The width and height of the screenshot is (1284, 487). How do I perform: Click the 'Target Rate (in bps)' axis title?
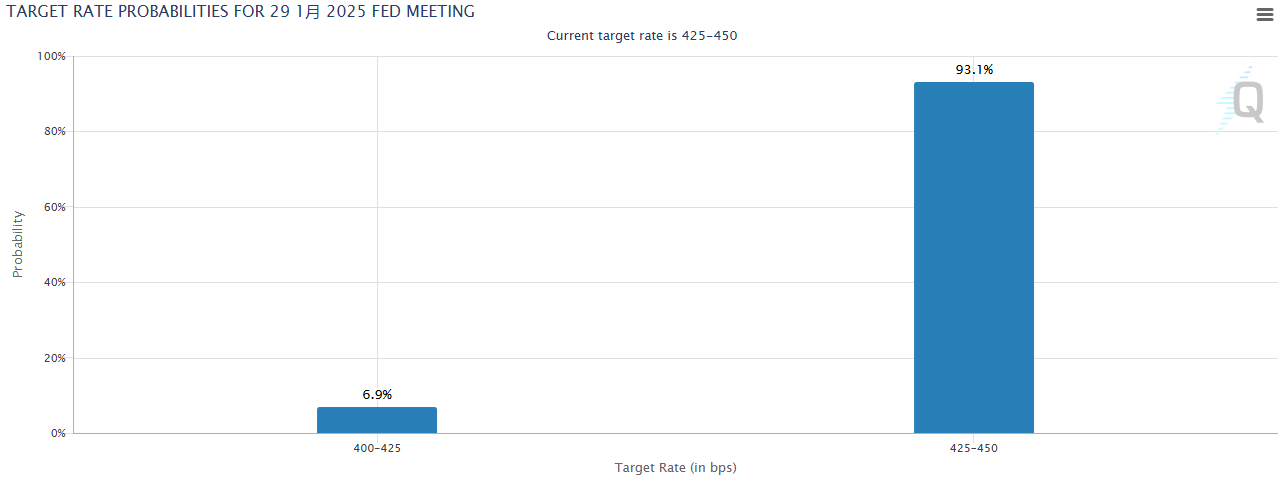[x=675, y=468]
